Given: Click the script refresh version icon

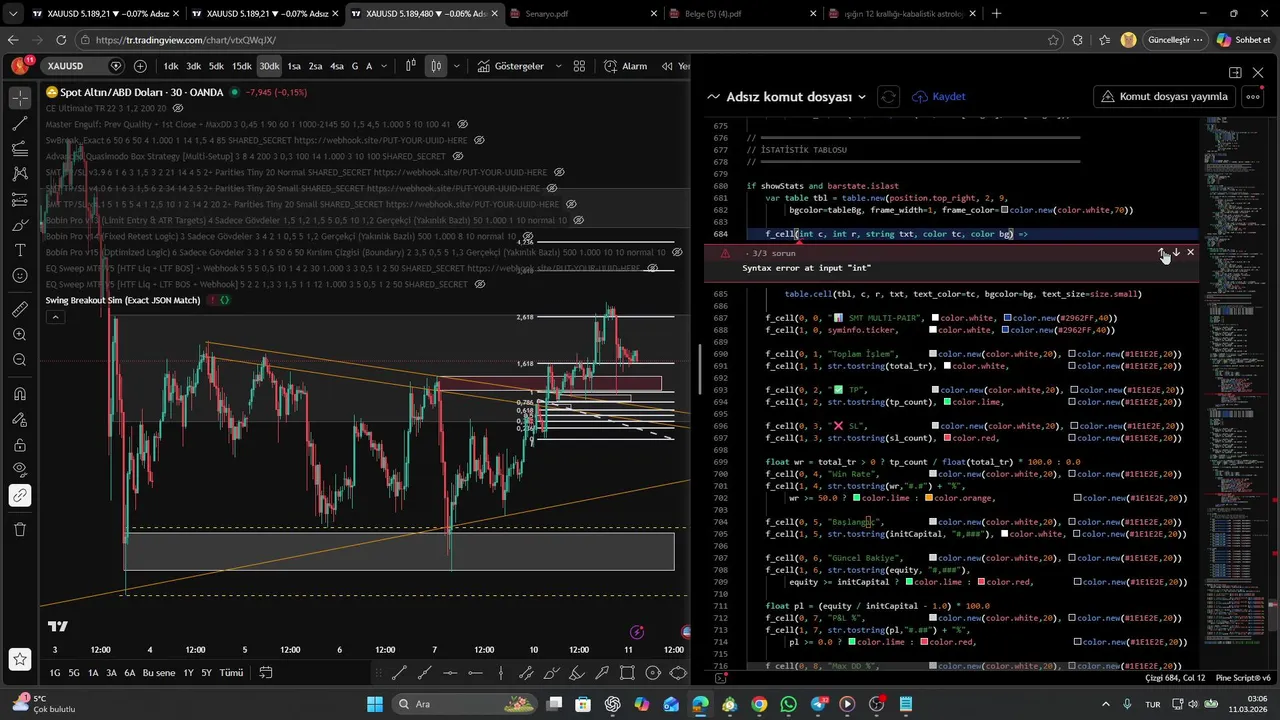Looking at the screenshot, I should click(x=887, y=97).
